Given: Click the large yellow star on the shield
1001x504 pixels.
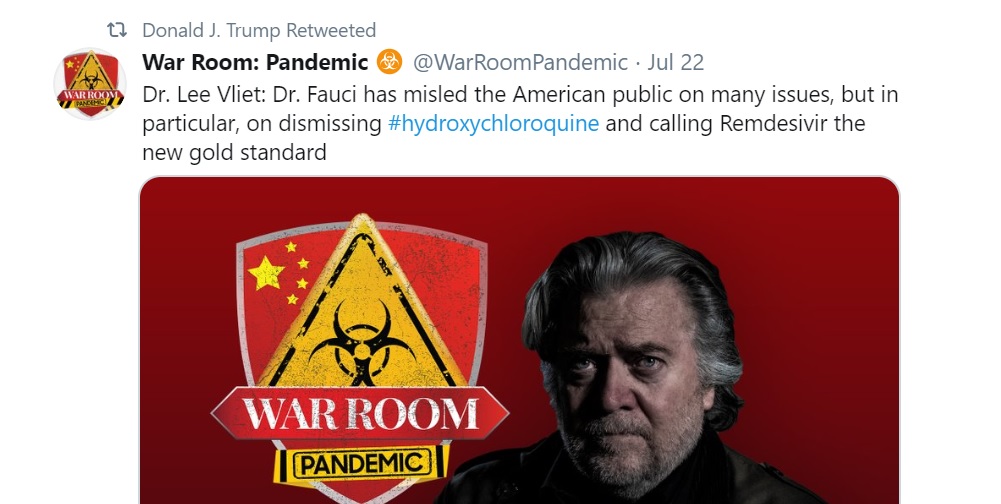Looking at the screenshot, I should tap(266, 273).
